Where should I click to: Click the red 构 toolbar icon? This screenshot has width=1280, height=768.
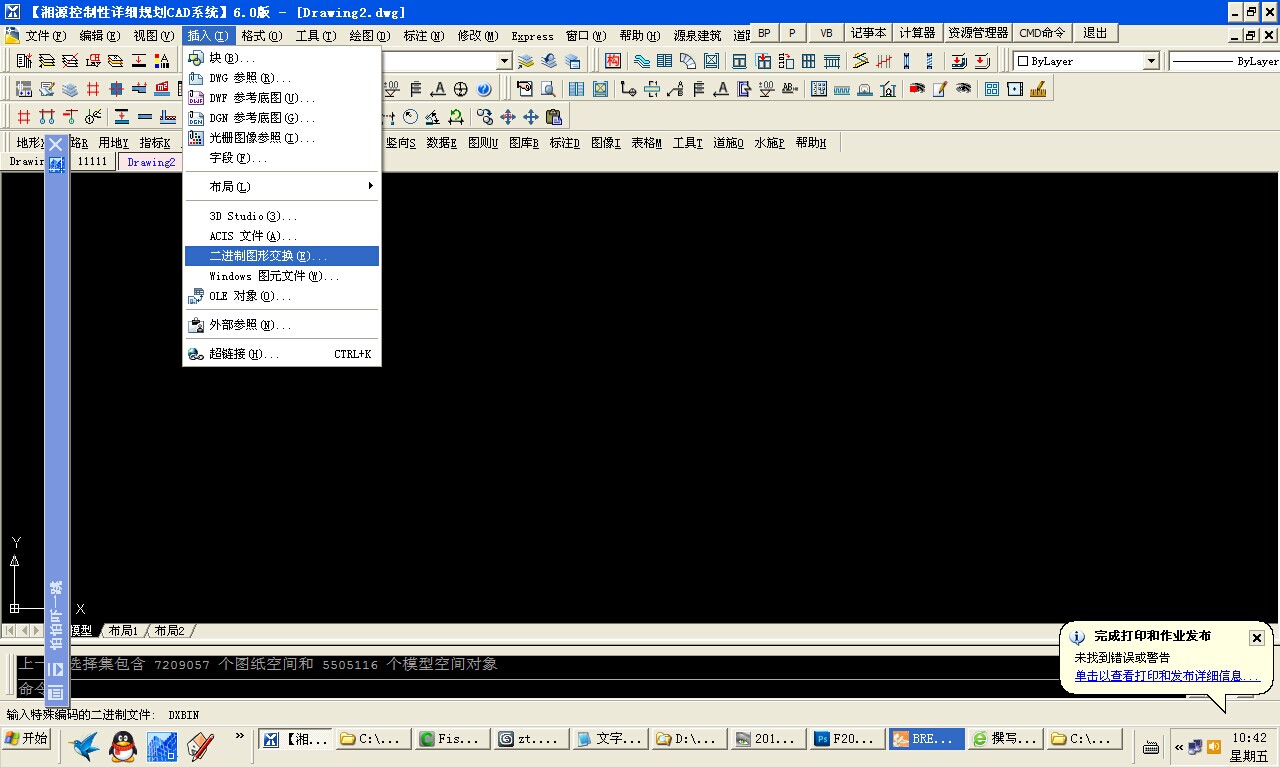613,61
